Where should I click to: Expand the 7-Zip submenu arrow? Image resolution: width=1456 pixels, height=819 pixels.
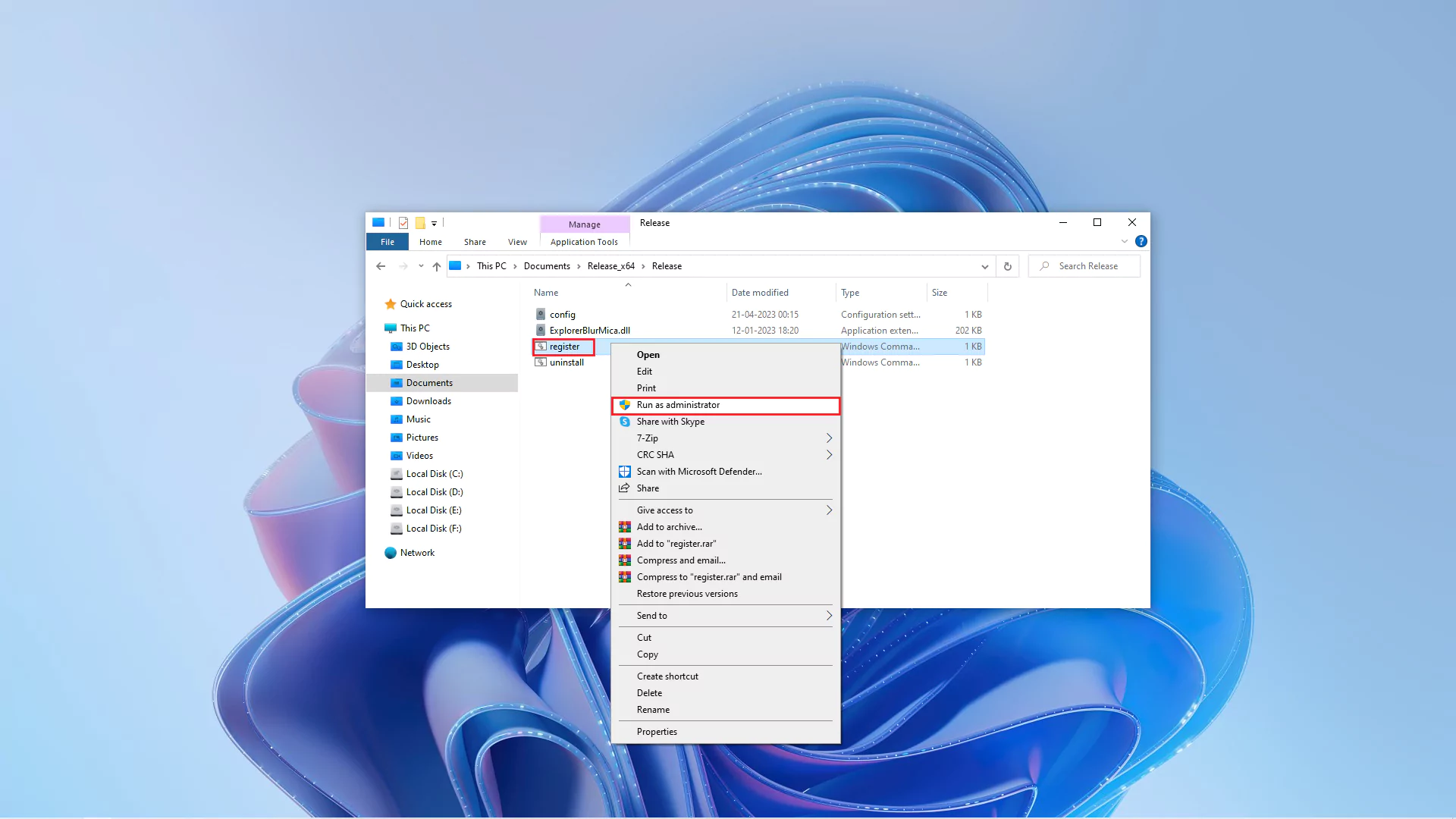pyautogui.click(x=829, y=438)
